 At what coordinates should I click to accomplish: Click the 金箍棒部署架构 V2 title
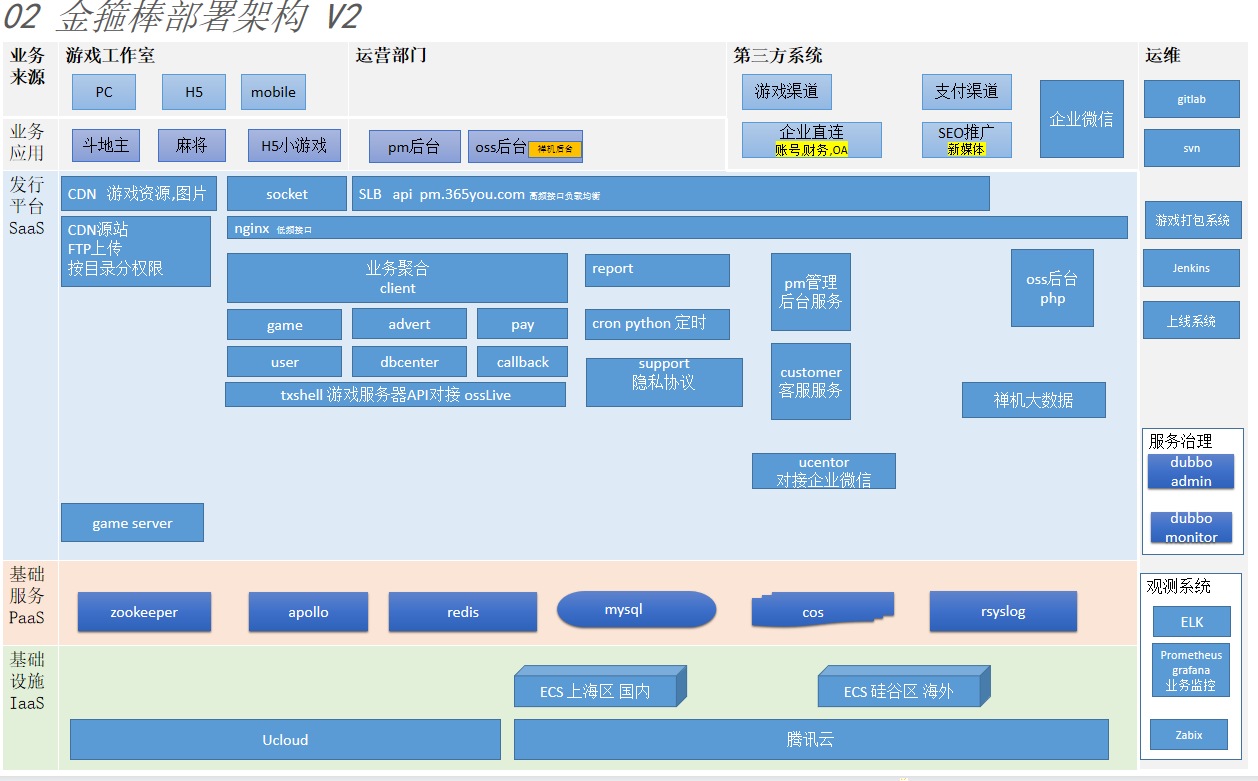click(x=183, y=17)
